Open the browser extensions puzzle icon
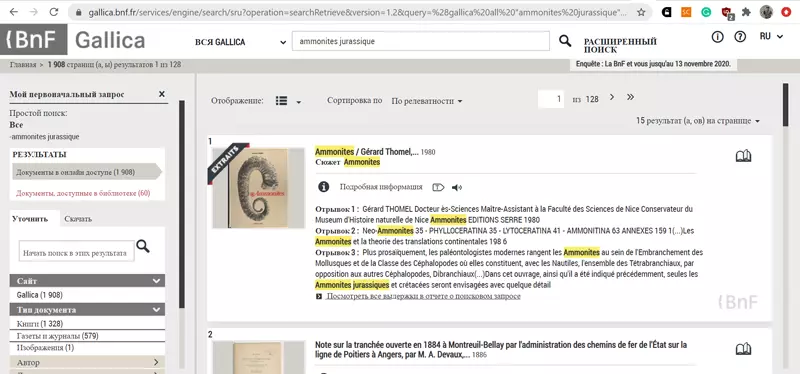This screenshot has height=374, width=800. (x=746, y=12)
